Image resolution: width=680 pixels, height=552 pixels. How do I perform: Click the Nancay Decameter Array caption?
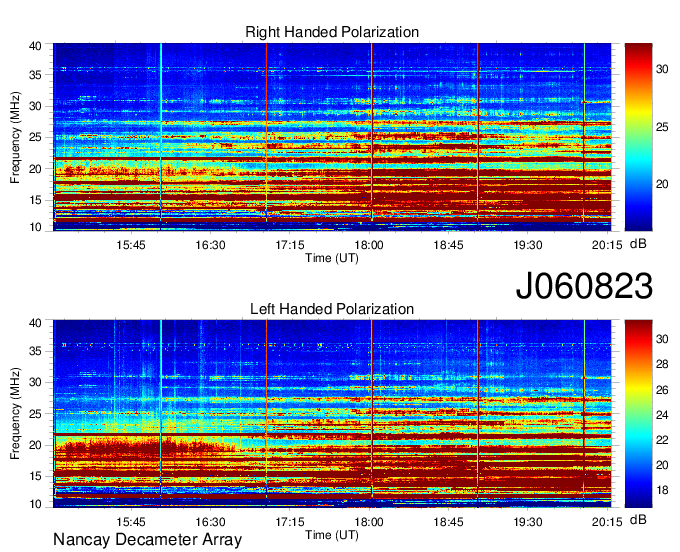(x=147, y=539)
